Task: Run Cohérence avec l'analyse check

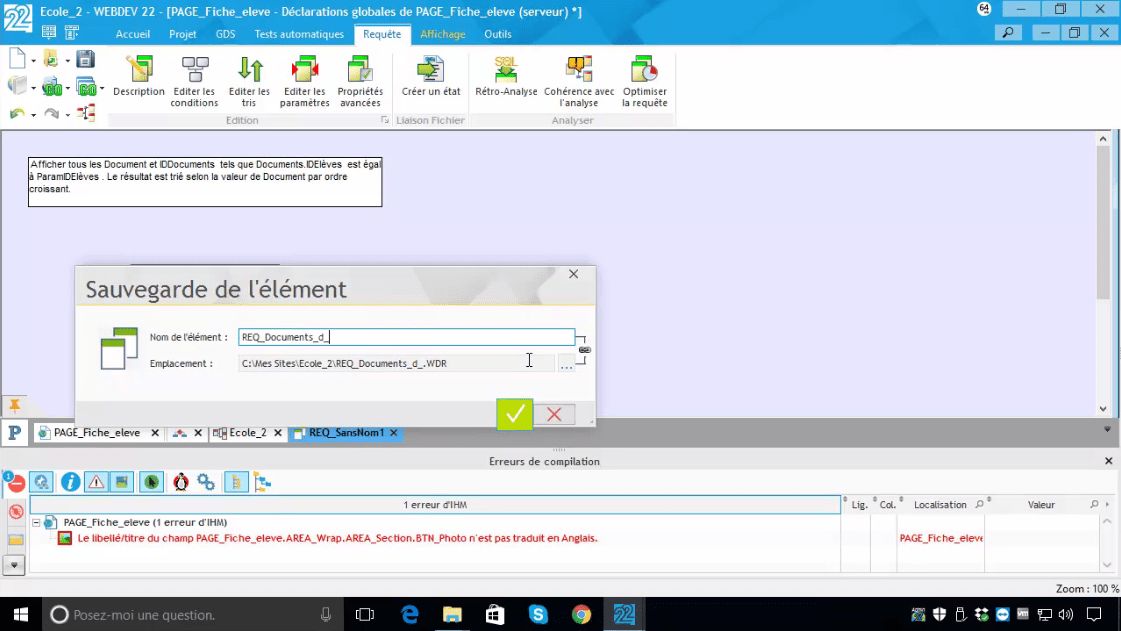Action: click(x=579, y=81)
